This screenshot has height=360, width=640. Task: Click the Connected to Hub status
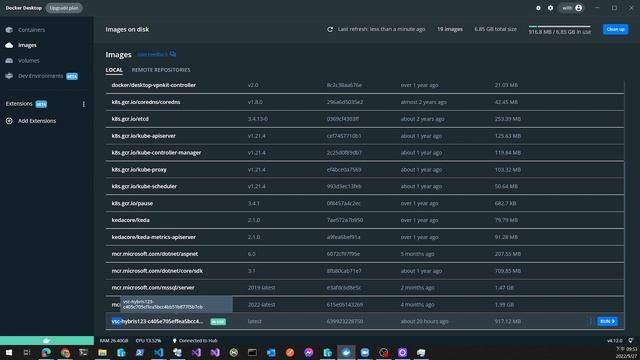[x=195, y=340]
